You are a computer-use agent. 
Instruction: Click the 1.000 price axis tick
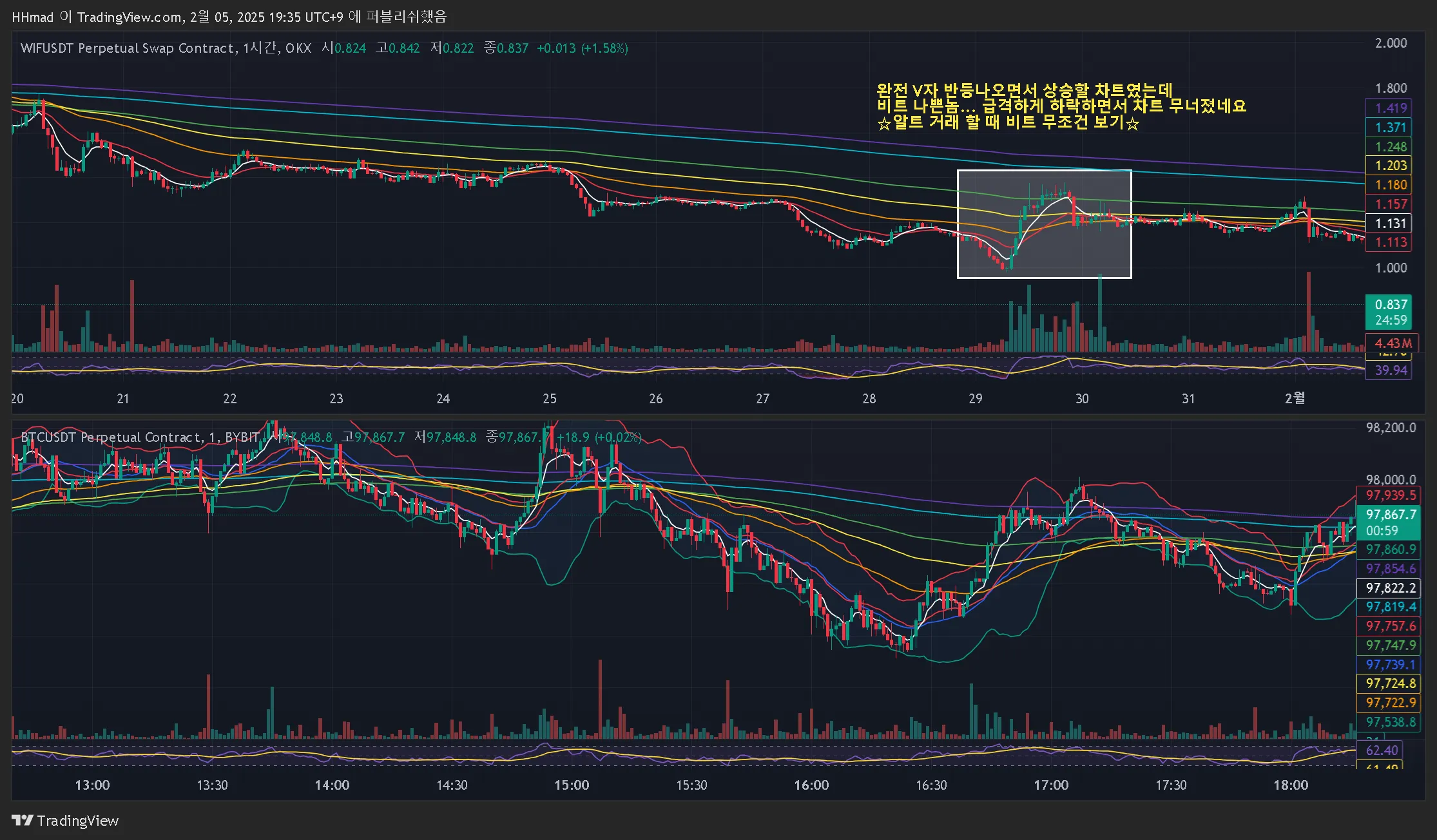click(1391, 268)
